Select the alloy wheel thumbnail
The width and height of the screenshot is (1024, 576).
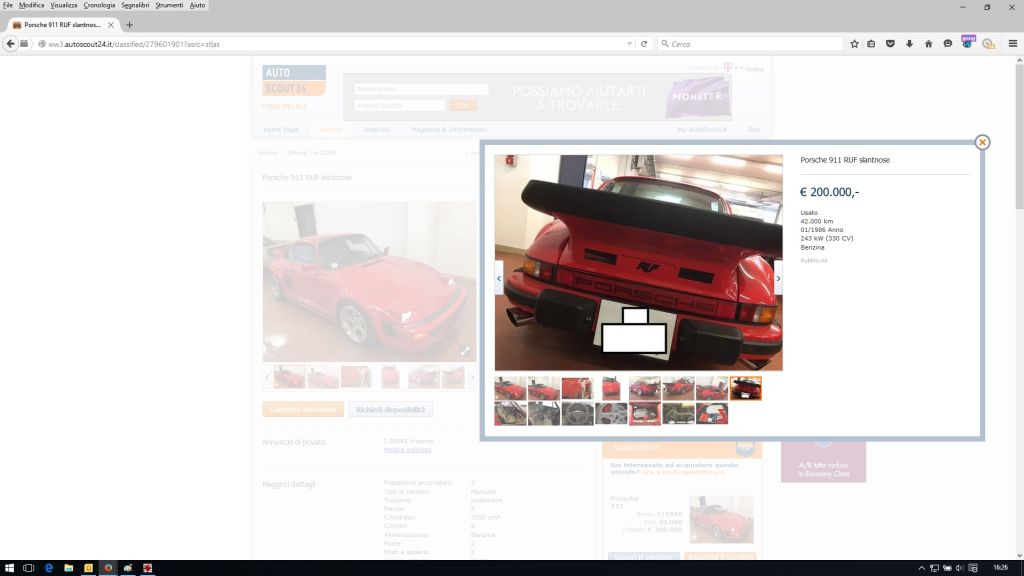click(611, 413)
